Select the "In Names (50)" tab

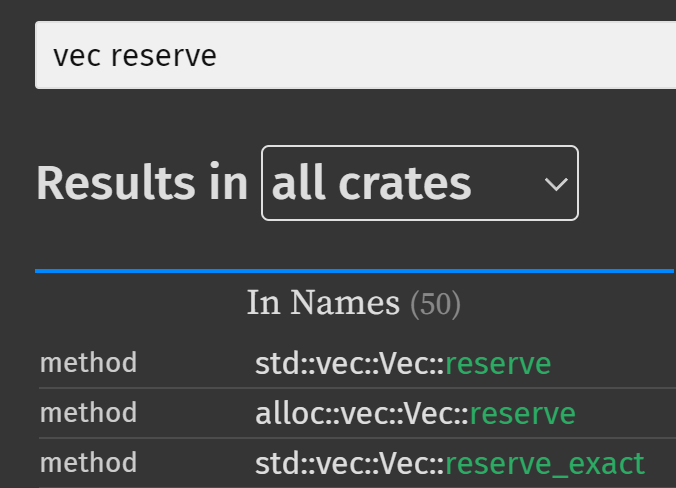tap(353, 304)
